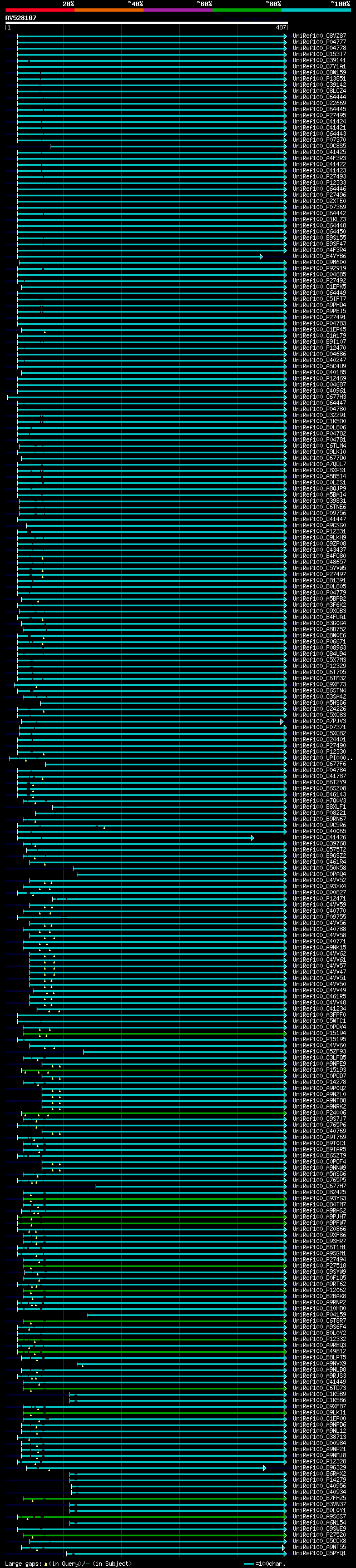This screenshot has height=1568, width=356.
Task: Select the UniRef100_C6T8R7 label
Action: [x=319, y=1322]
